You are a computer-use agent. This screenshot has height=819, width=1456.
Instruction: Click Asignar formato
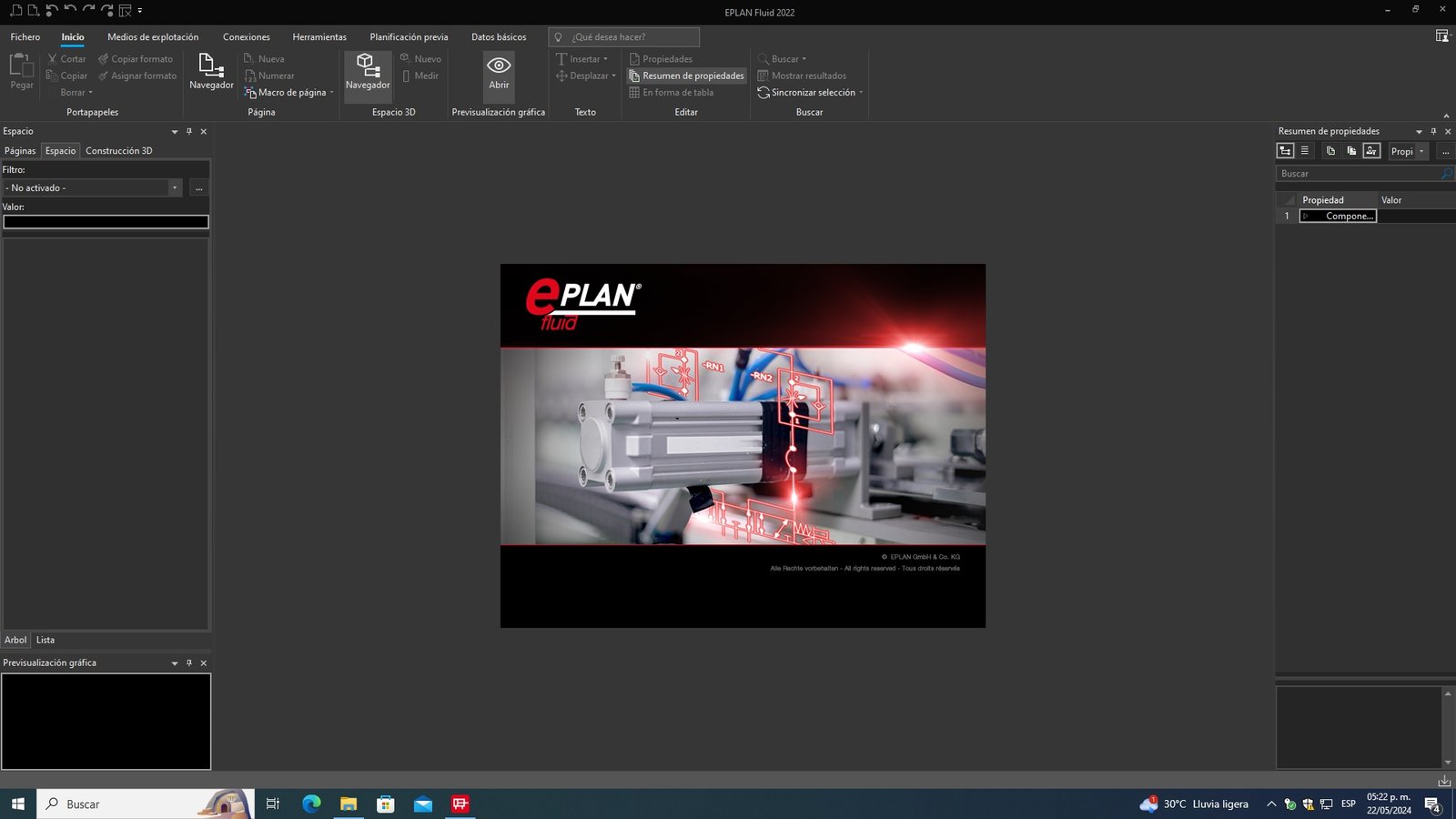(137, 76)
